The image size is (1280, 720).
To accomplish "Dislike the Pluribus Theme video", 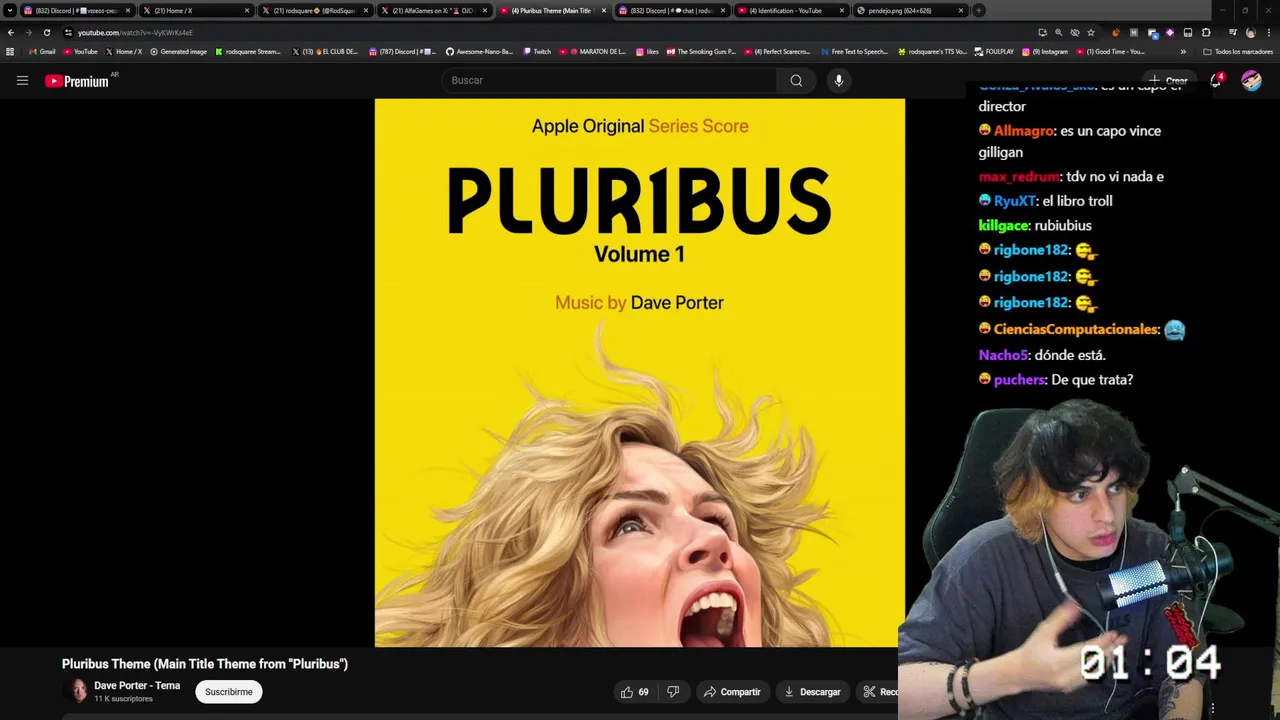I will pyautogui.click(x=673, y=692).
